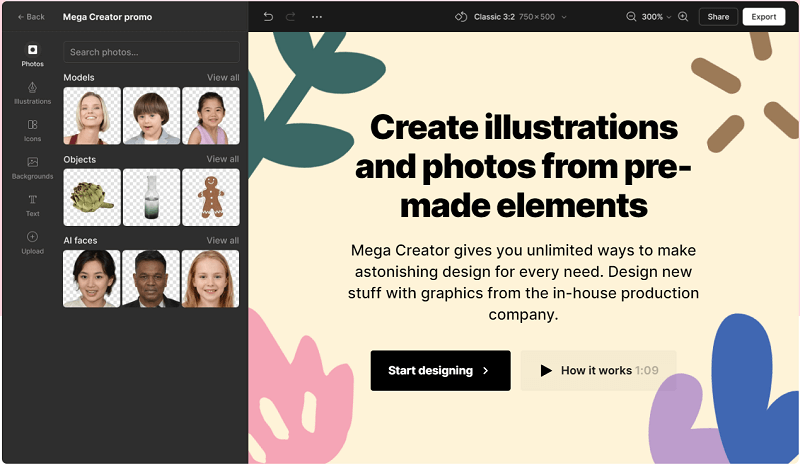Viewport: 800px width, 465px height.
Task: Select the gingerbread man object thumbnail
Action: pyautogui.click(x=211, y=197)
